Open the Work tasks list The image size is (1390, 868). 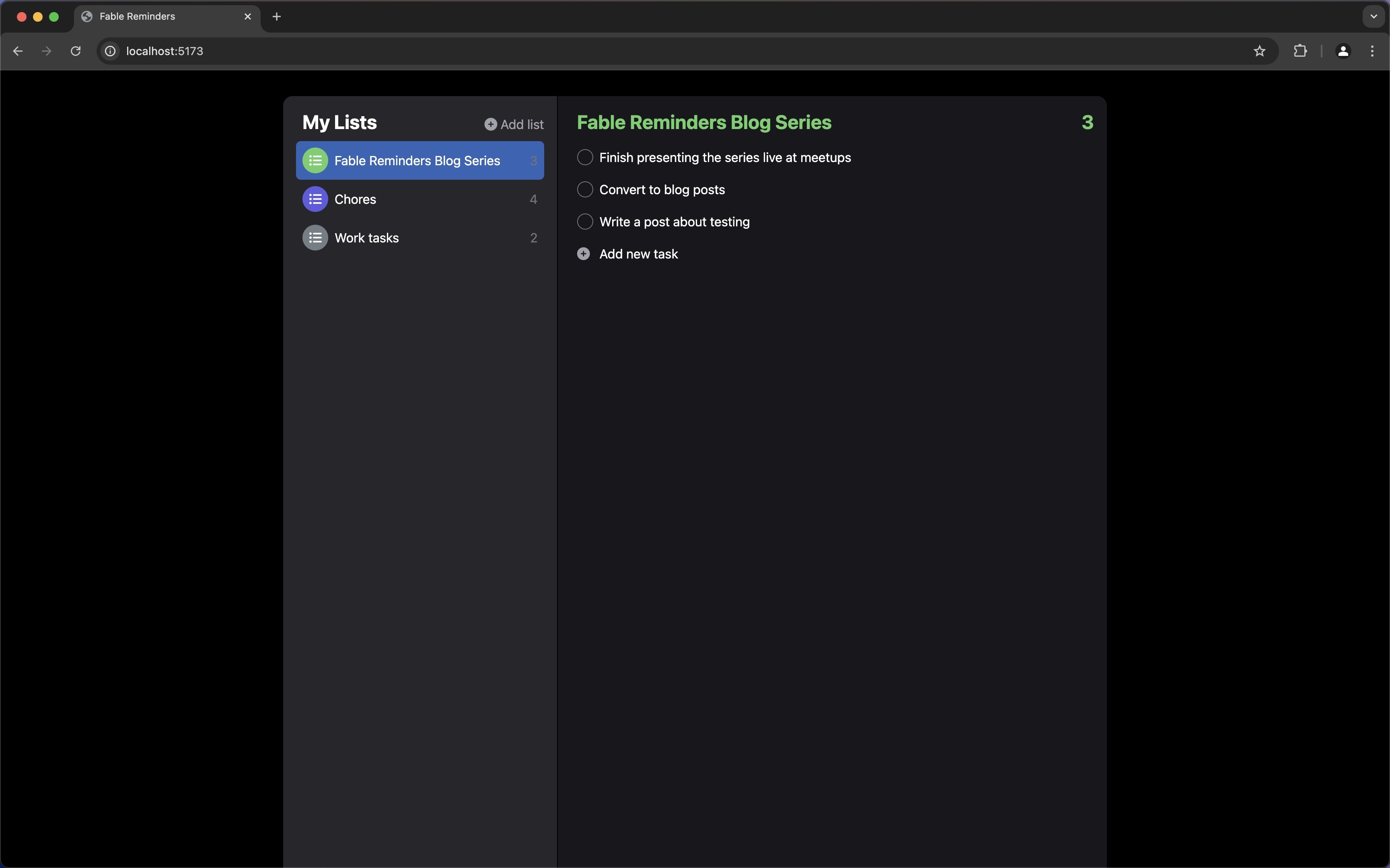[x=420, y=238]
